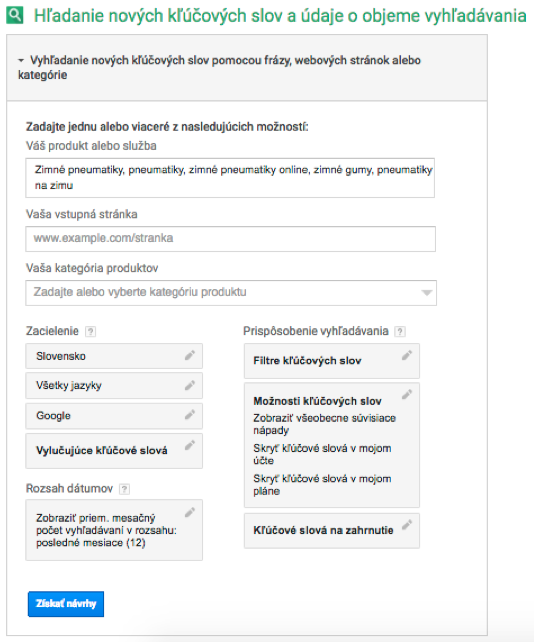Edit the Slovensko location targeting pencil
This screenshot has height=642, width=534.
[190, 355]
